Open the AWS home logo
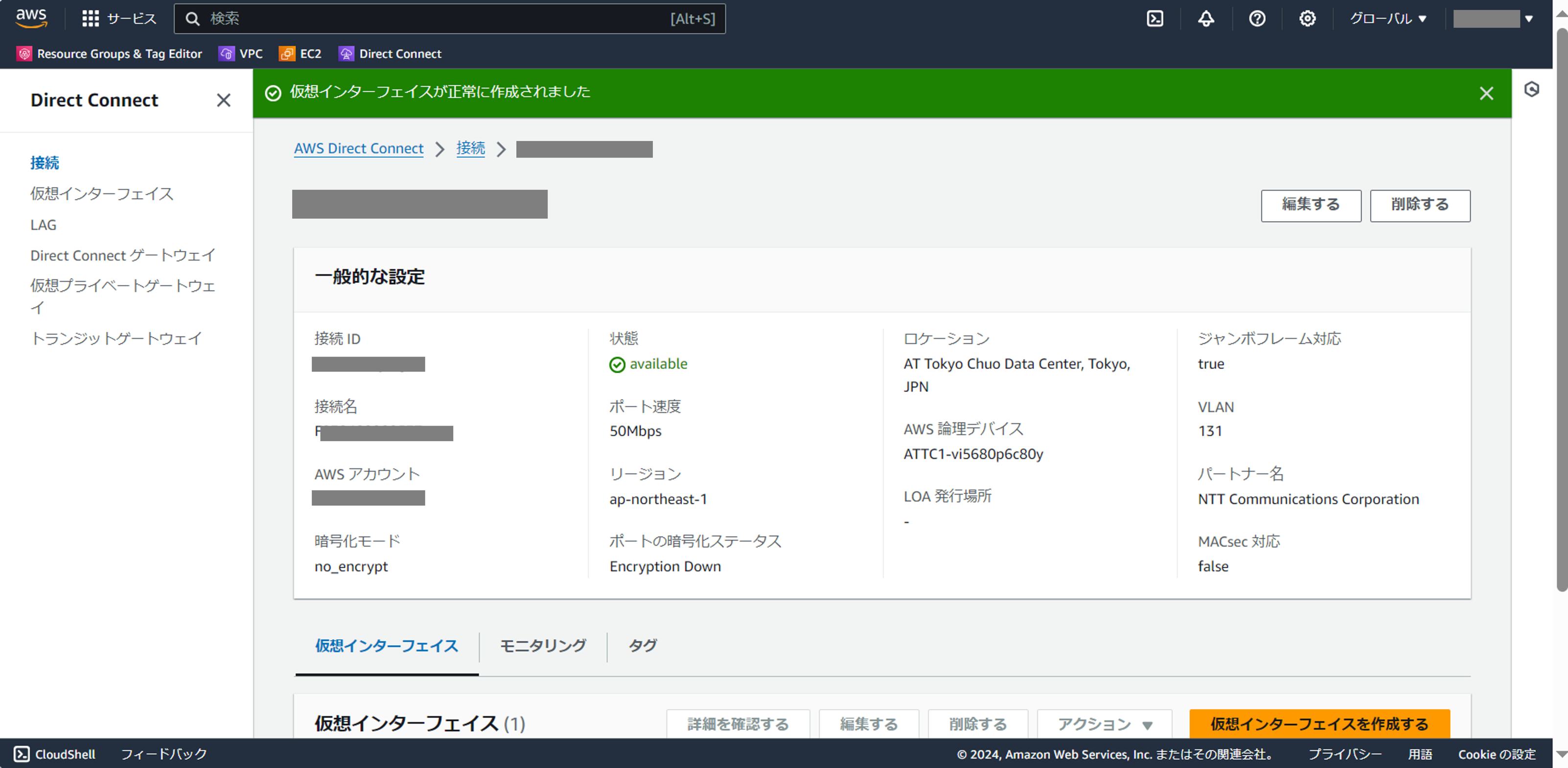 click(x=31, y=18)
